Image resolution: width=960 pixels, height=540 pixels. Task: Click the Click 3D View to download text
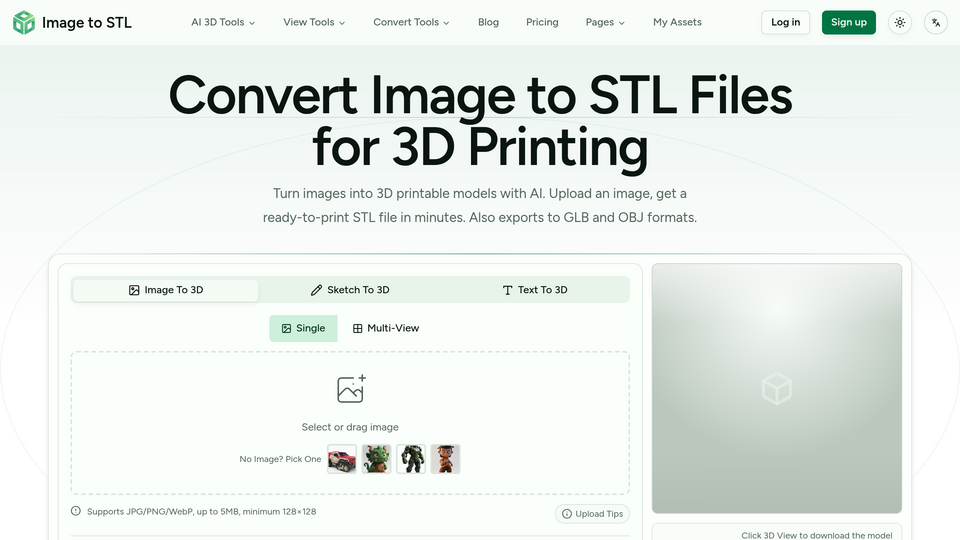(817, 536)
